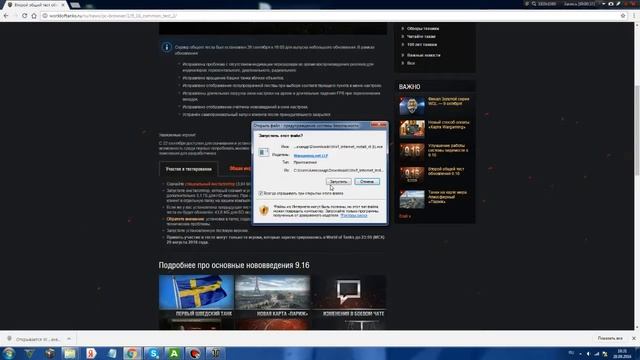Click the network icon in system tray
Screen dimensions: 640x360
pos(597,354)
